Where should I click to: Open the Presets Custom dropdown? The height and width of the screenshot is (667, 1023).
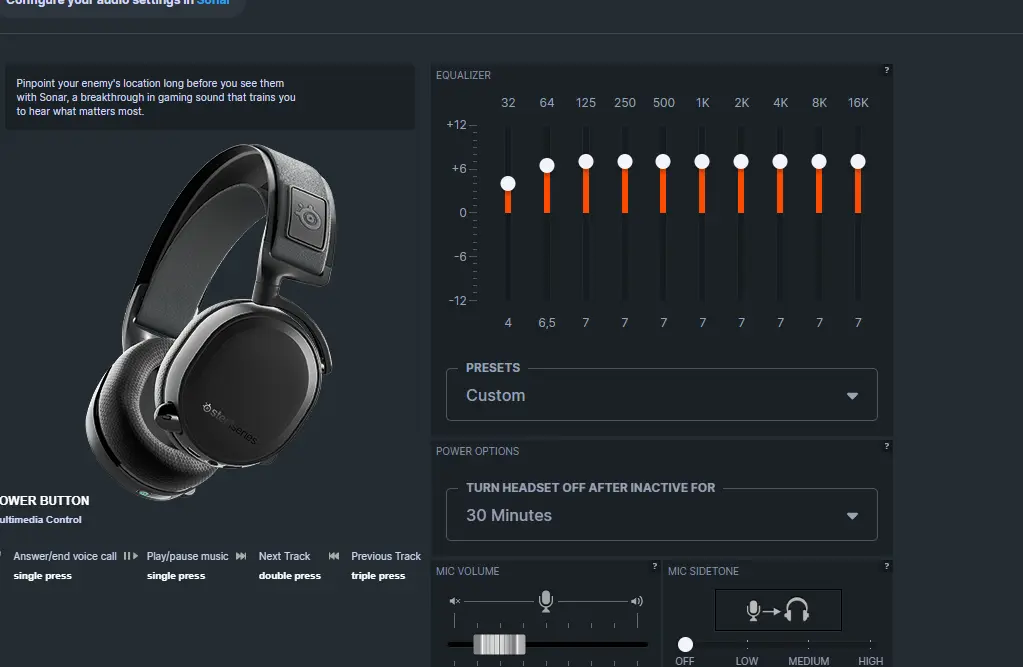[x=662, y=395]
